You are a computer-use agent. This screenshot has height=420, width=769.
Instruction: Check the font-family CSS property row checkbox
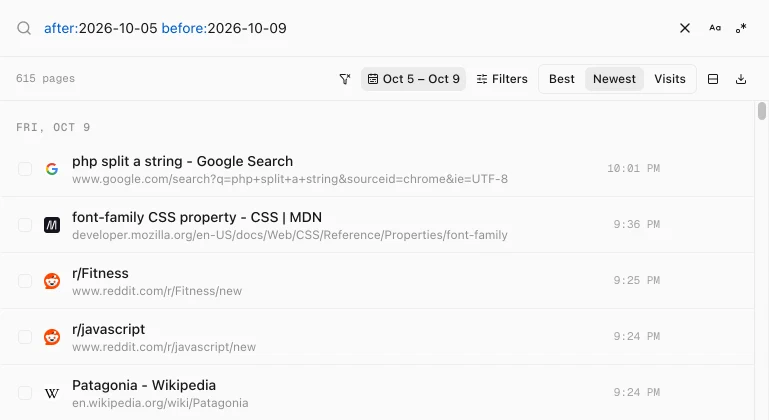25,225
